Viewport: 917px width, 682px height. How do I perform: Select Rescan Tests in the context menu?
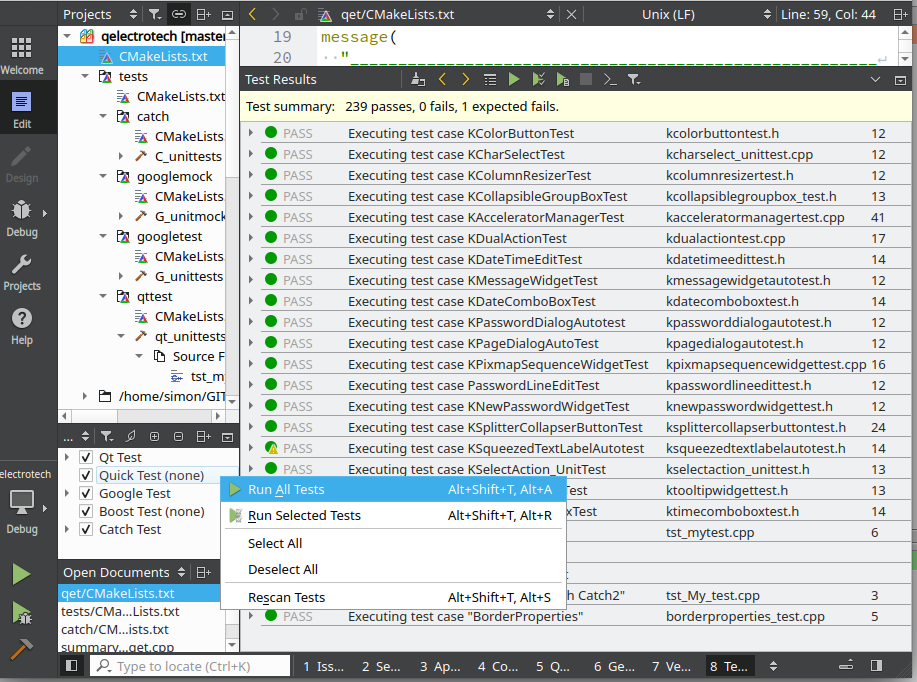coord(286,598)
